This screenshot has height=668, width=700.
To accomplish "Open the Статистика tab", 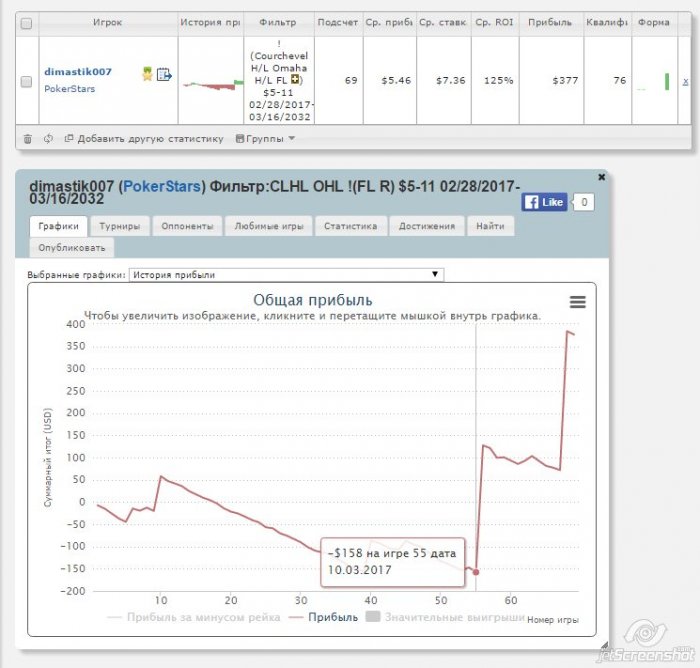I will 350,226.
